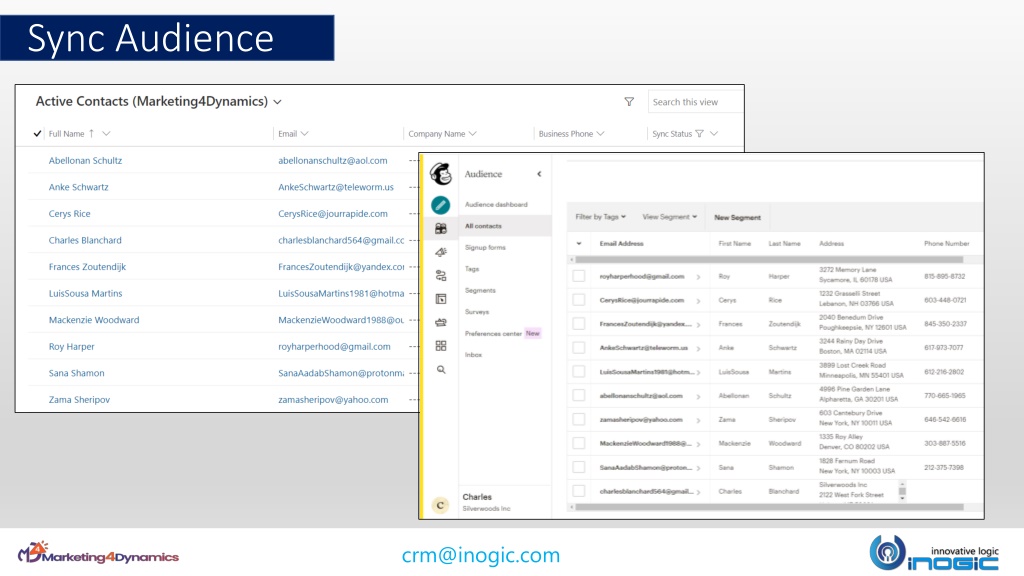Click the Sync Status column filter icon
This screenshot has height=576, width=1024.
pyautogui.click(x=699, y=134)
